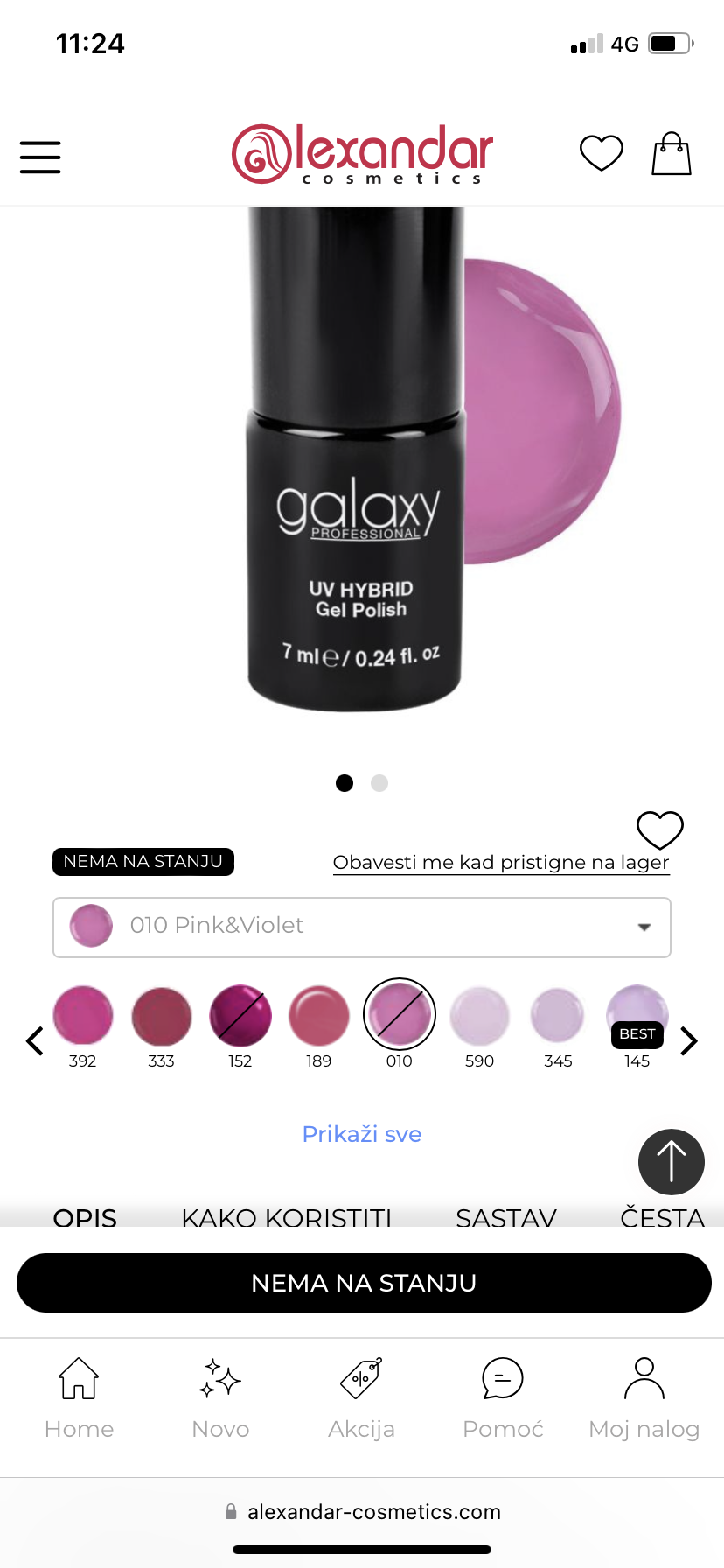724x1568 pixels.
Task: Open Moj nalog account icon
Action: point(644,1397)
